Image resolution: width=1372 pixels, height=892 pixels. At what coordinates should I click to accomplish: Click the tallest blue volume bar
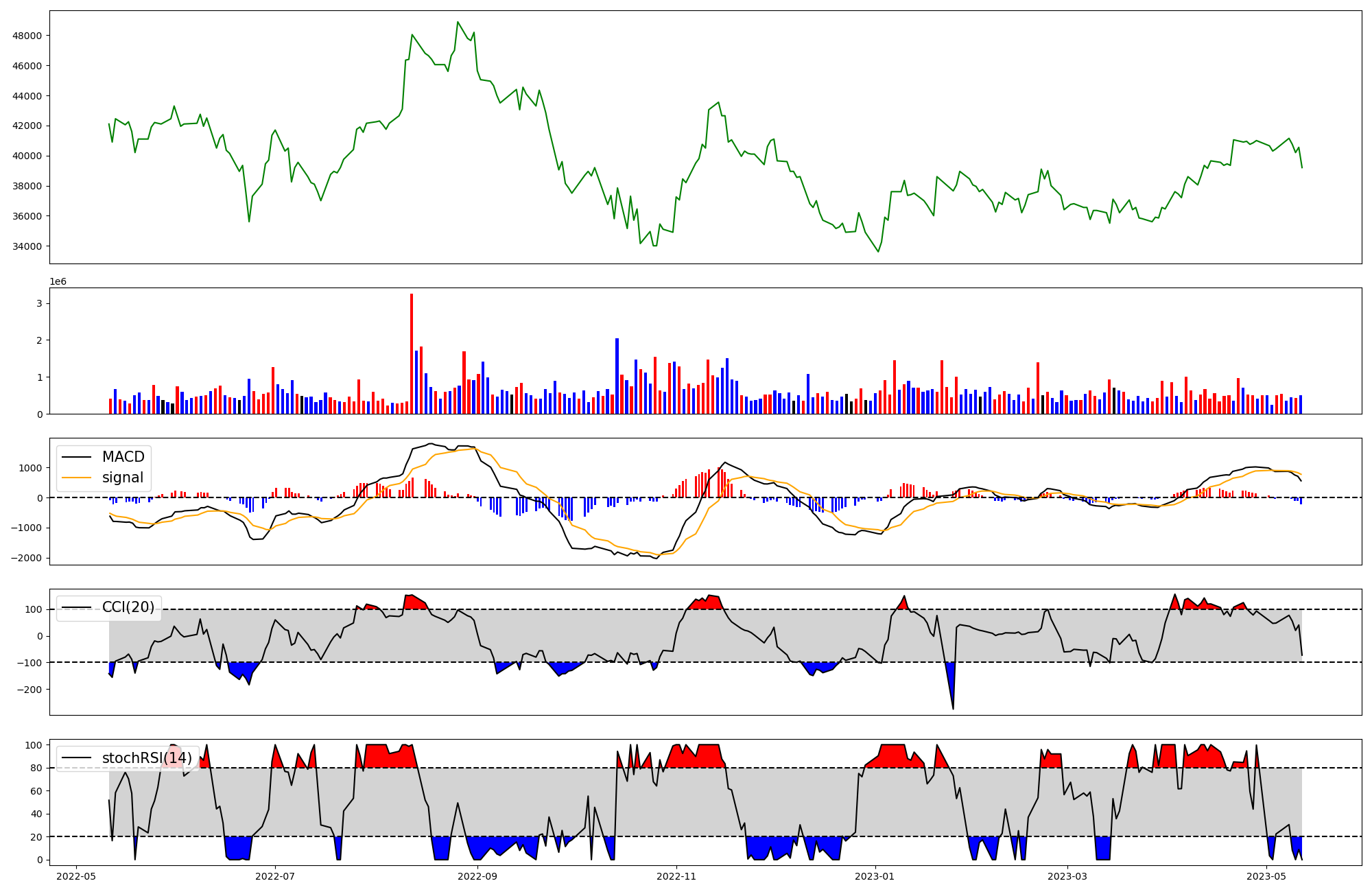point(617,377)
